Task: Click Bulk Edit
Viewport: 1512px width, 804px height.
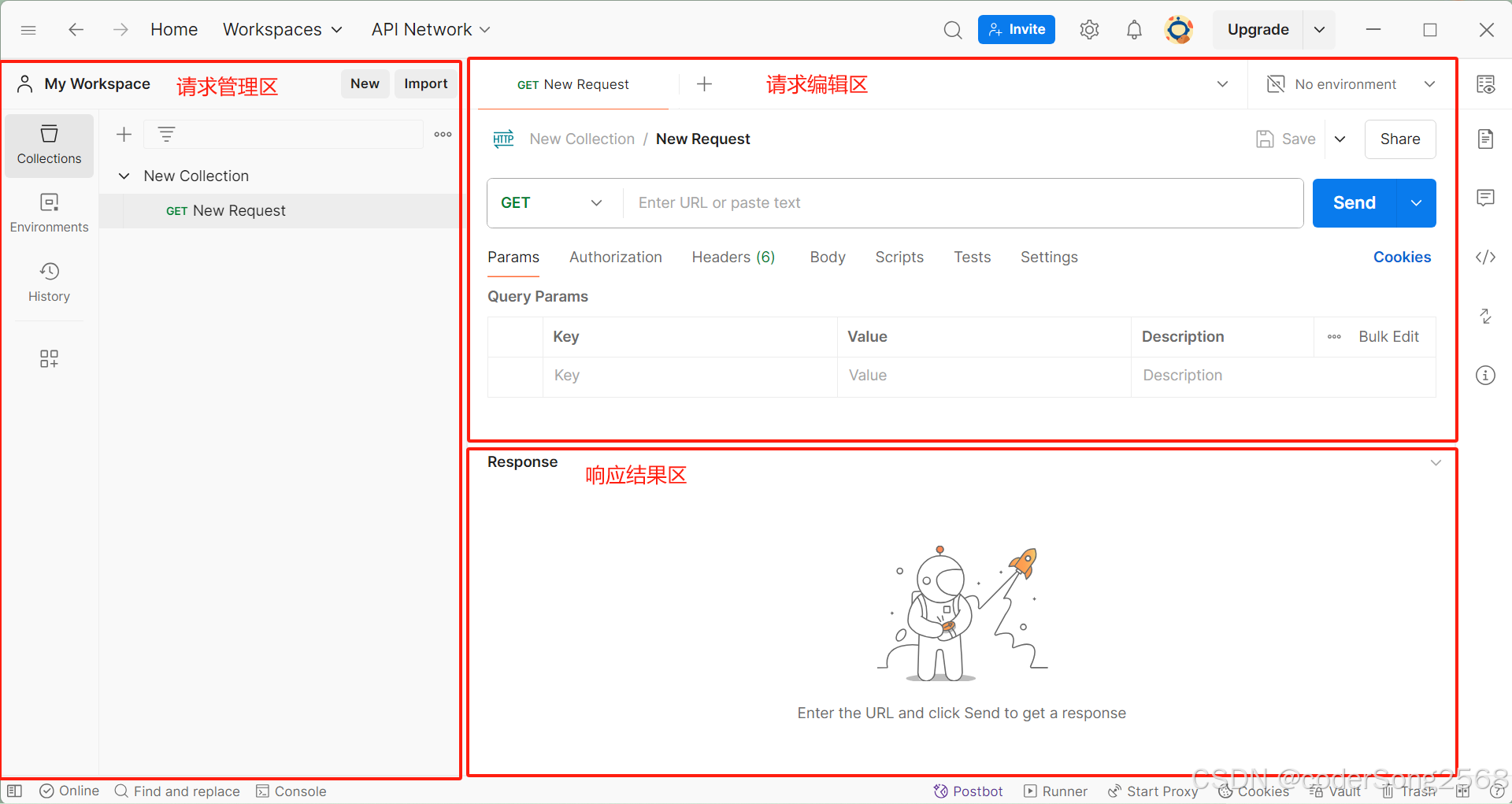Action: 1388,337
